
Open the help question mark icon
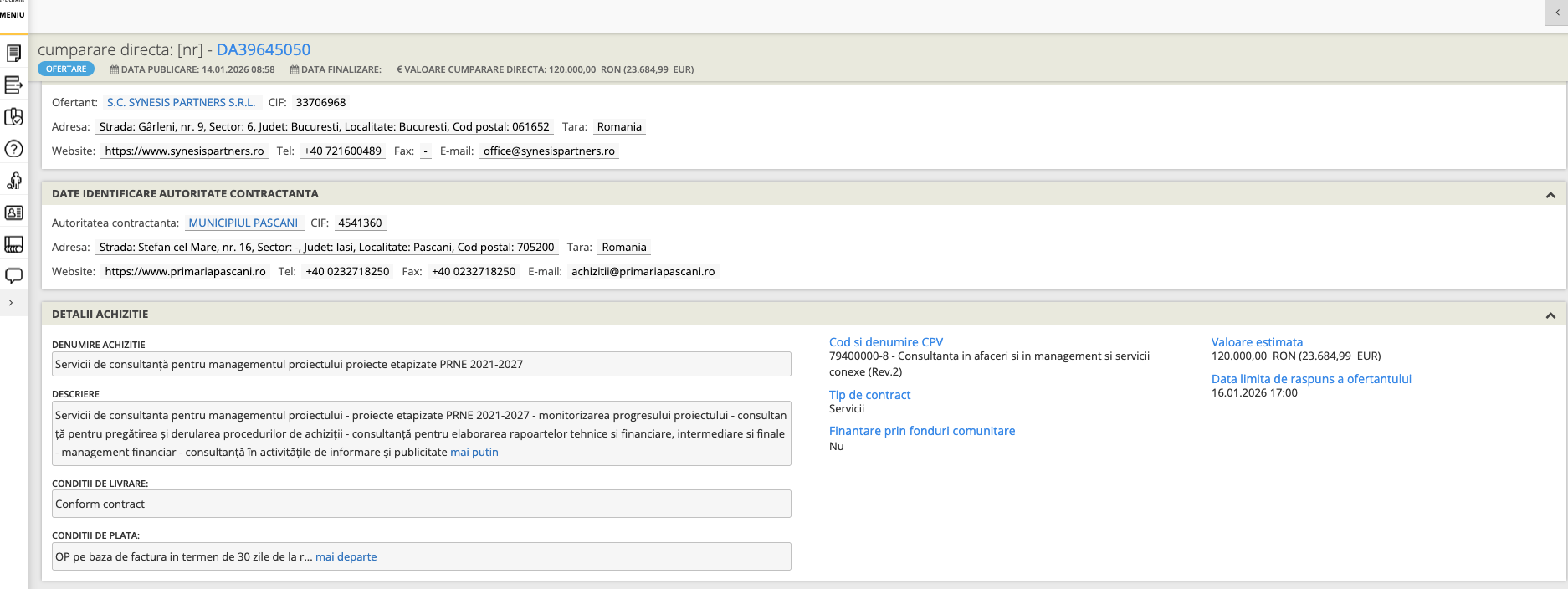coord(13,149)
